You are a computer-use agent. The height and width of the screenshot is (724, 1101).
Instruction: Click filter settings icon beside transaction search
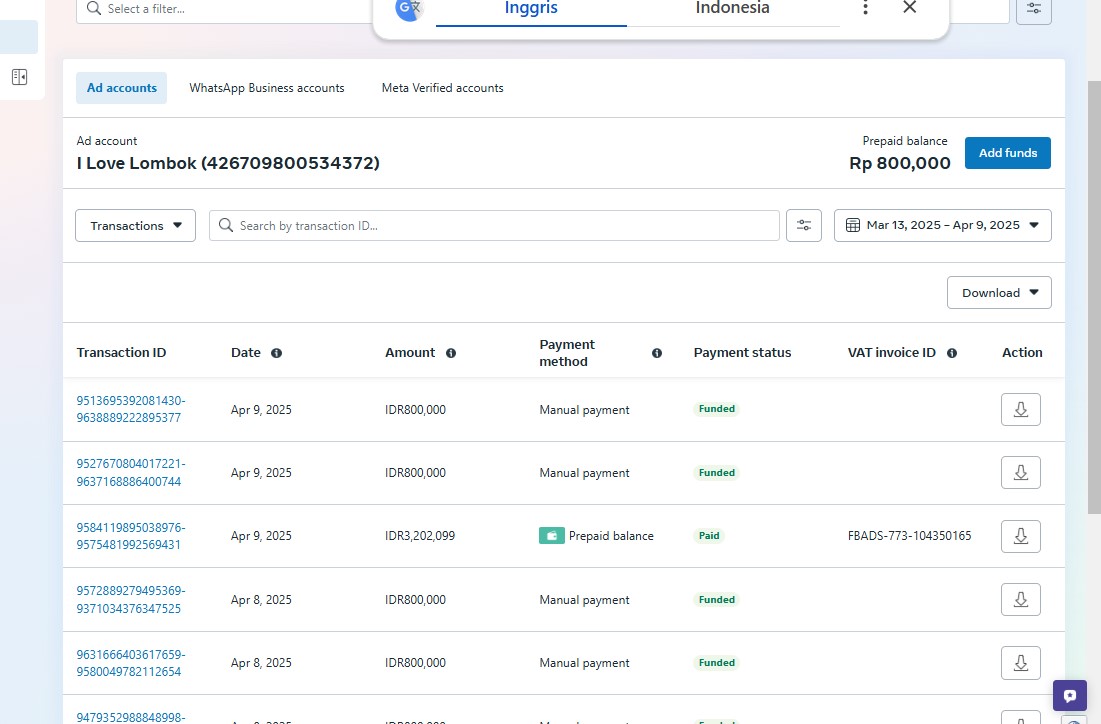click(x=804, y=226)
